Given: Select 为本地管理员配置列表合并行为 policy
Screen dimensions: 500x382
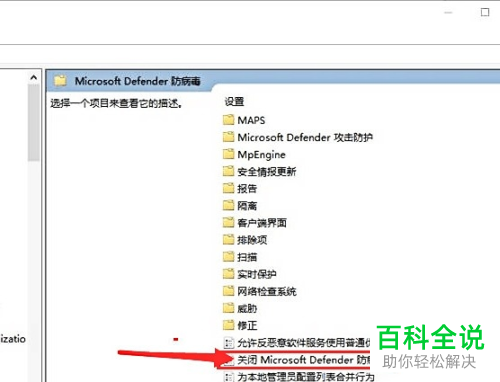Looking at the screenshot, I should [306, 377].
